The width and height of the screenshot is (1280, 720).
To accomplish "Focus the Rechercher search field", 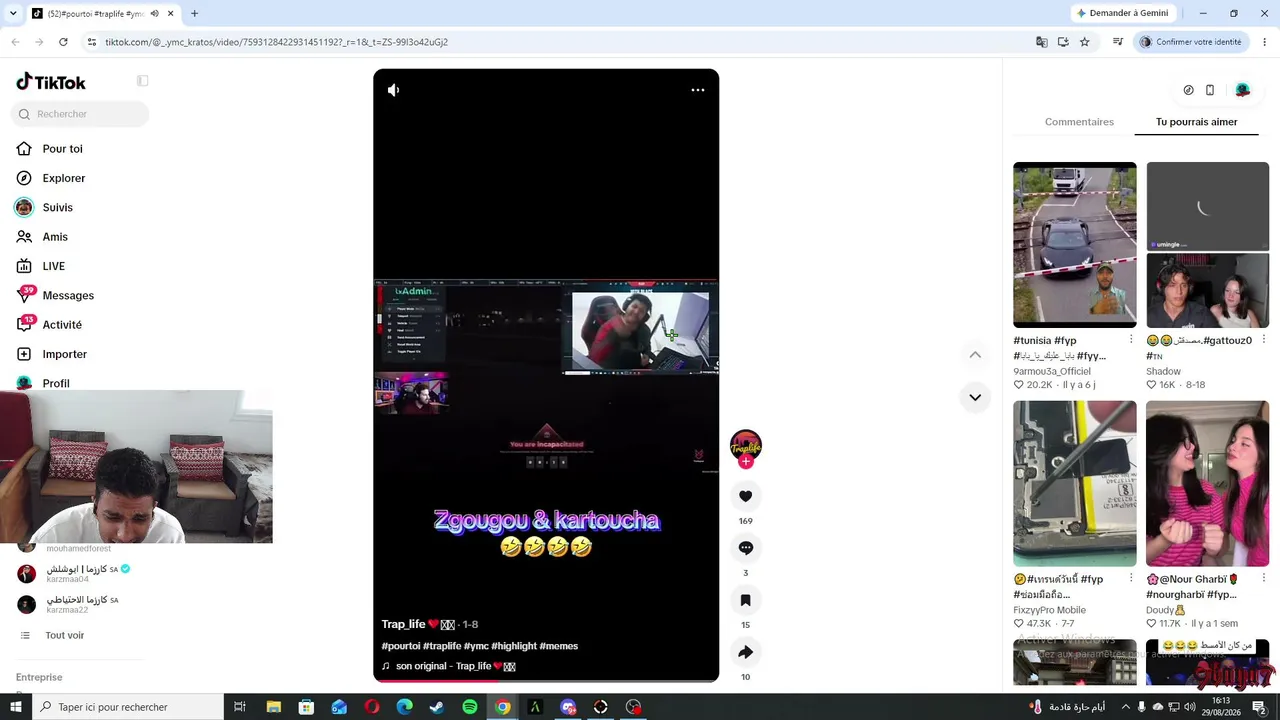I will coord(80,114).
